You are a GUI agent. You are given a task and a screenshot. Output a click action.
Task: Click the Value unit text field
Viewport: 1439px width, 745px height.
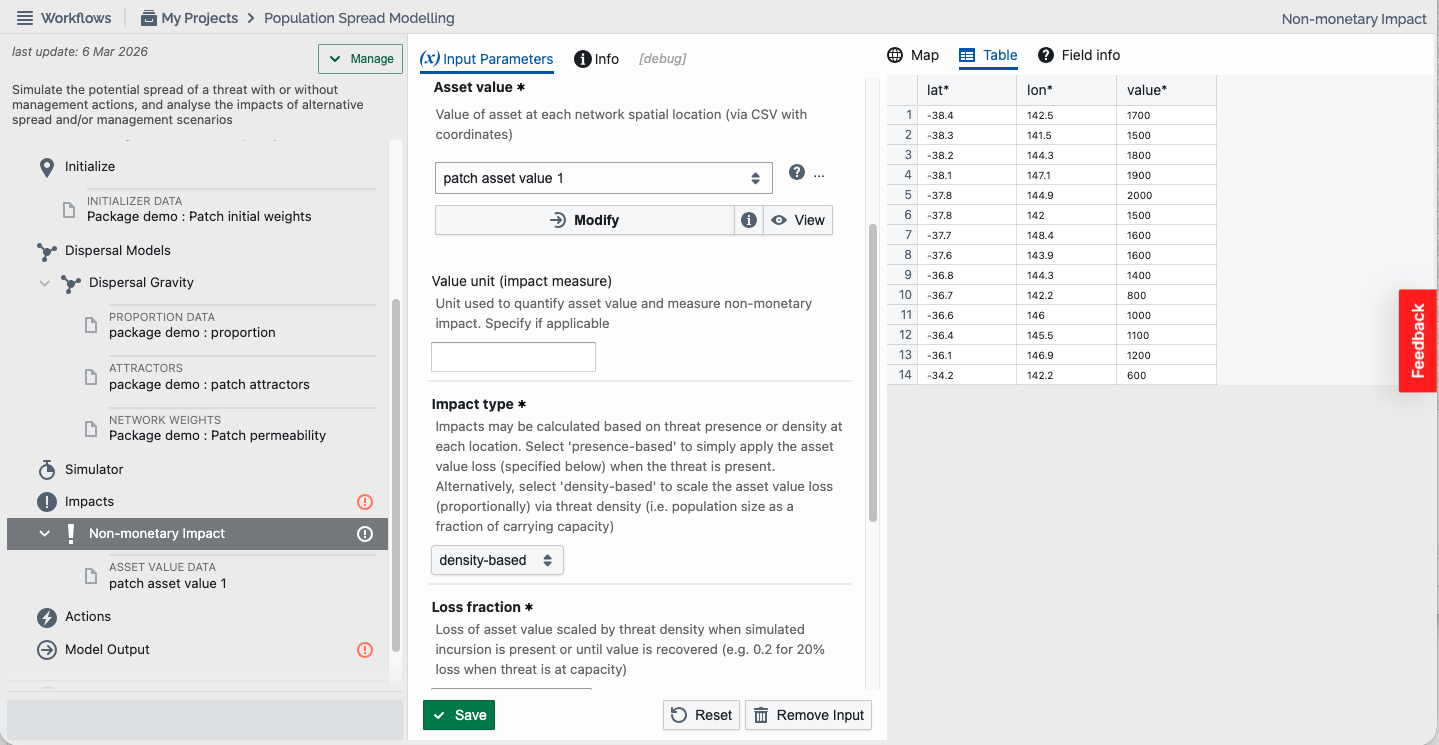[513, 357]
